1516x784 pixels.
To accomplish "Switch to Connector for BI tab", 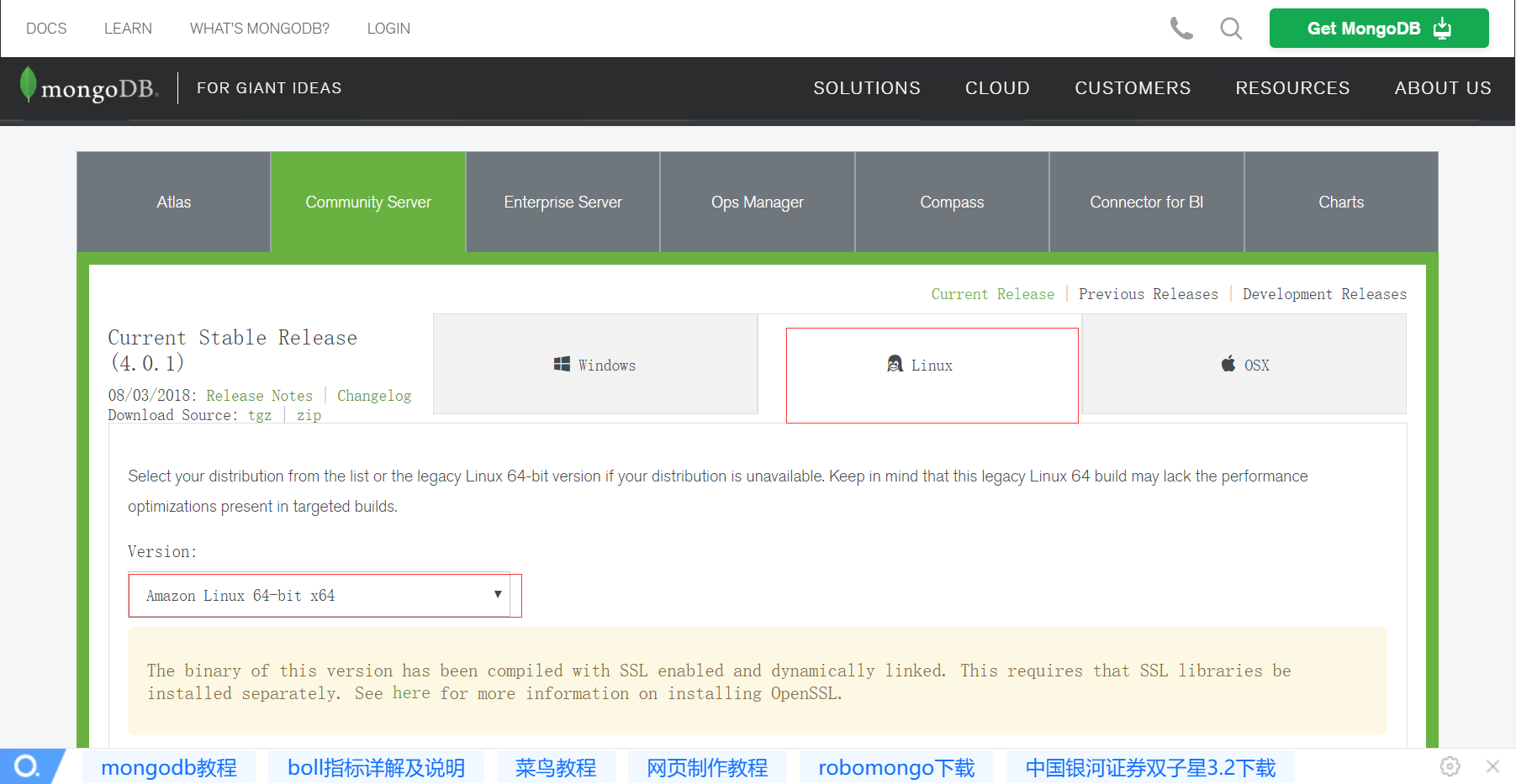I will pyautogui.click(x=1147, y=202).
